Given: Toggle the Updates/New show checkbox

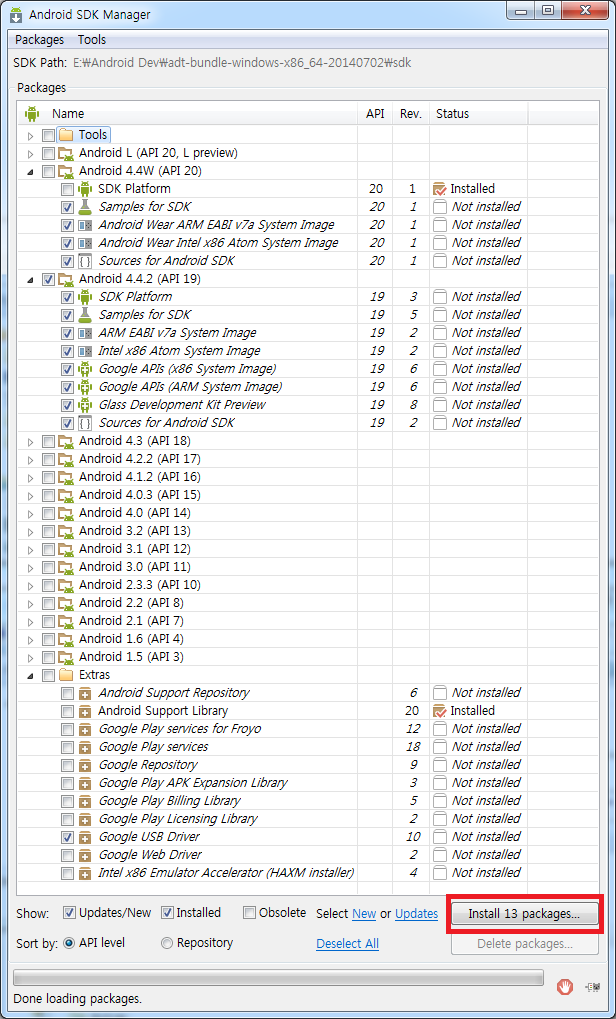Looking at the screenshot, I should 69,913.
